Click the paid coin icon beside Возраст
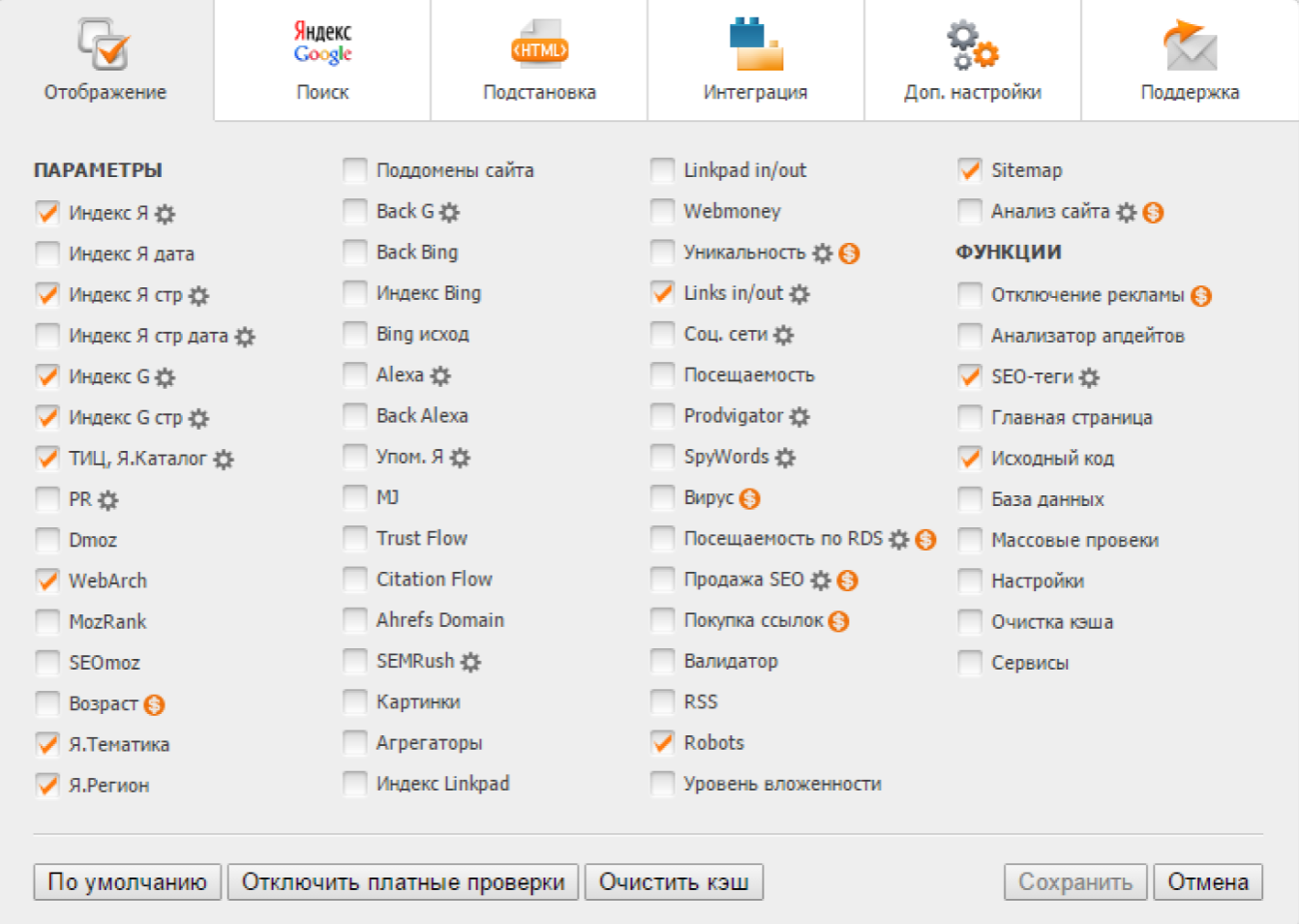Image resolution: width=1299 pixels, height=924 pixels. click(x=154, y=705)
